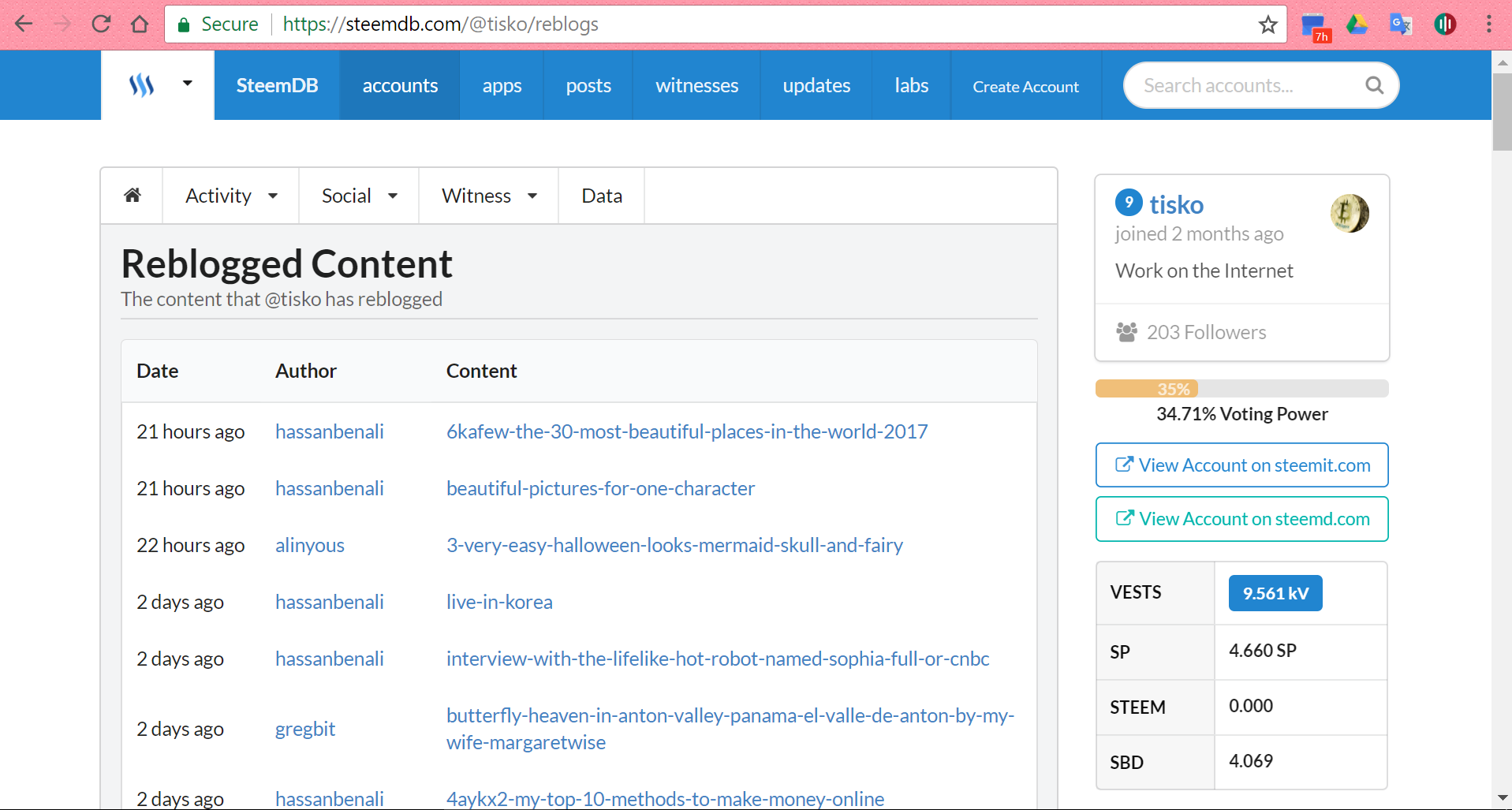The width and height of the screenshot is (1512, 810).
Task: Open the tisko account name link
Action: tap(1176, 205)
